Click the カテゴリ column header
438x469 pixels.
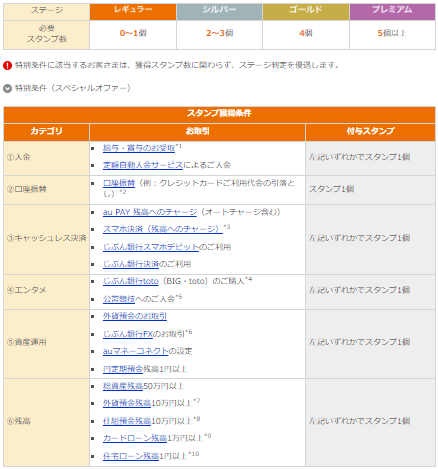46,132
